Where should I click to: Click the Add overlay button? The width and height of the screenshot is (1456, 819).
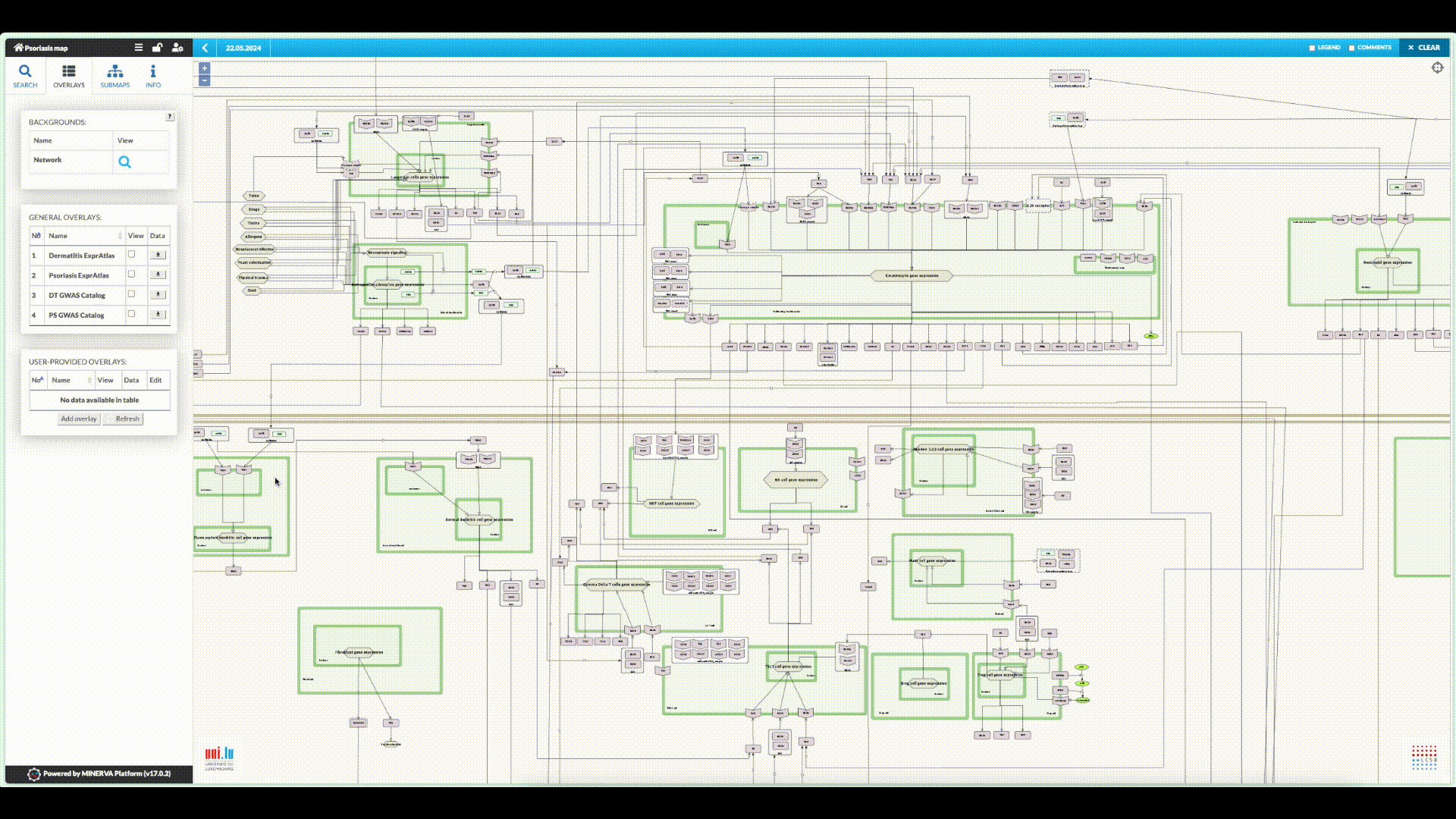[x=79, y=419]
